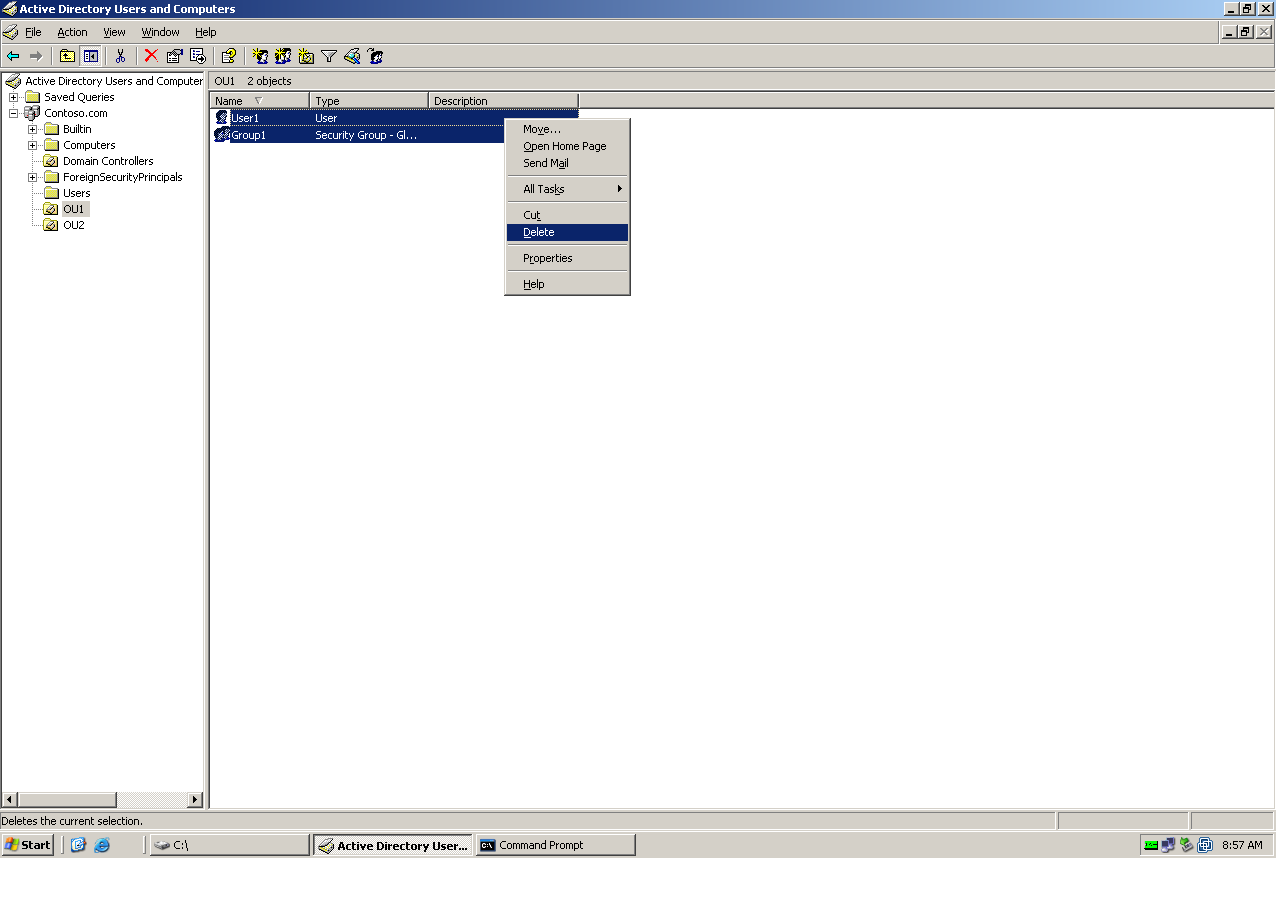The width and height of the screenshot is (1276, 902).
Task: Expand the Computers container in the tree
Action: click(33, 145)
